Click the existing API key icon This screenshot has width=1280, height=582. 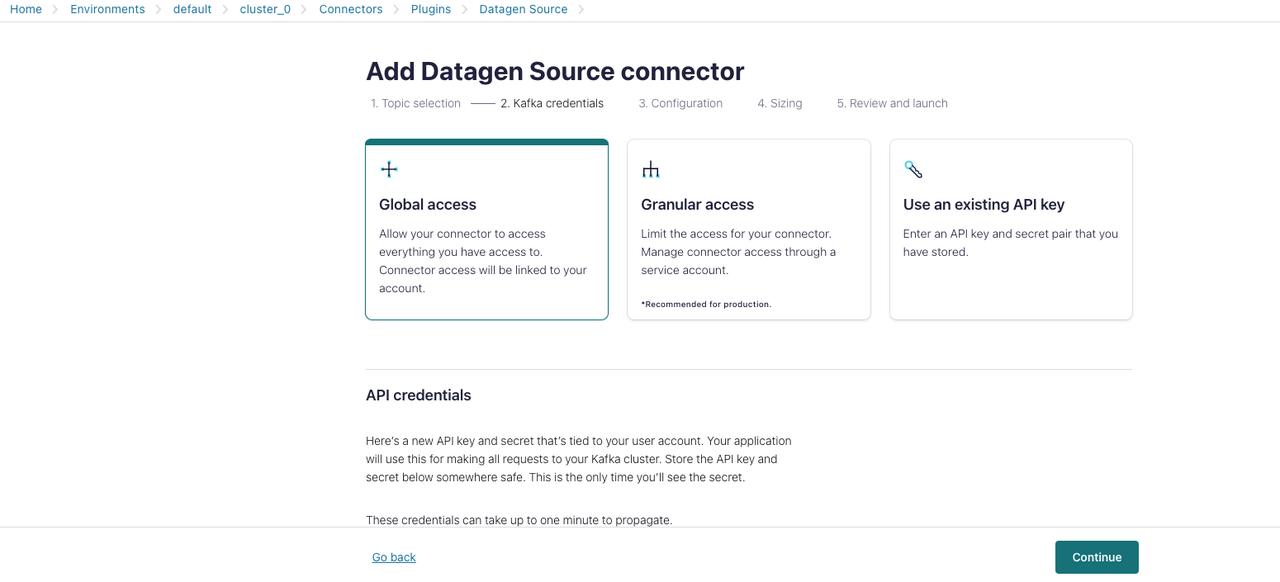913,169
